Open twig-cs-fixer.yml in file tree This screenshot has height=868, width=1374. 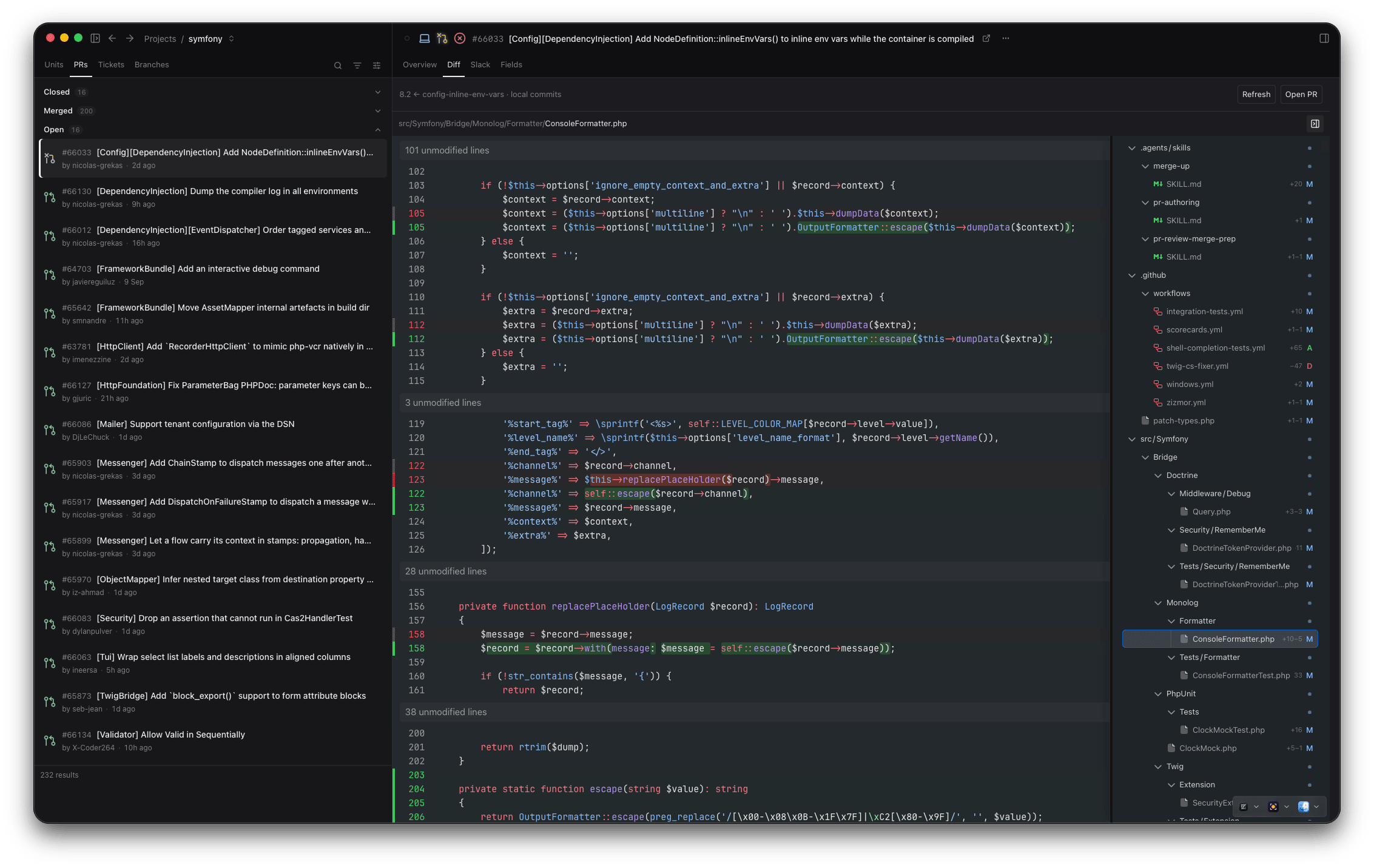tap(1220, 366)
